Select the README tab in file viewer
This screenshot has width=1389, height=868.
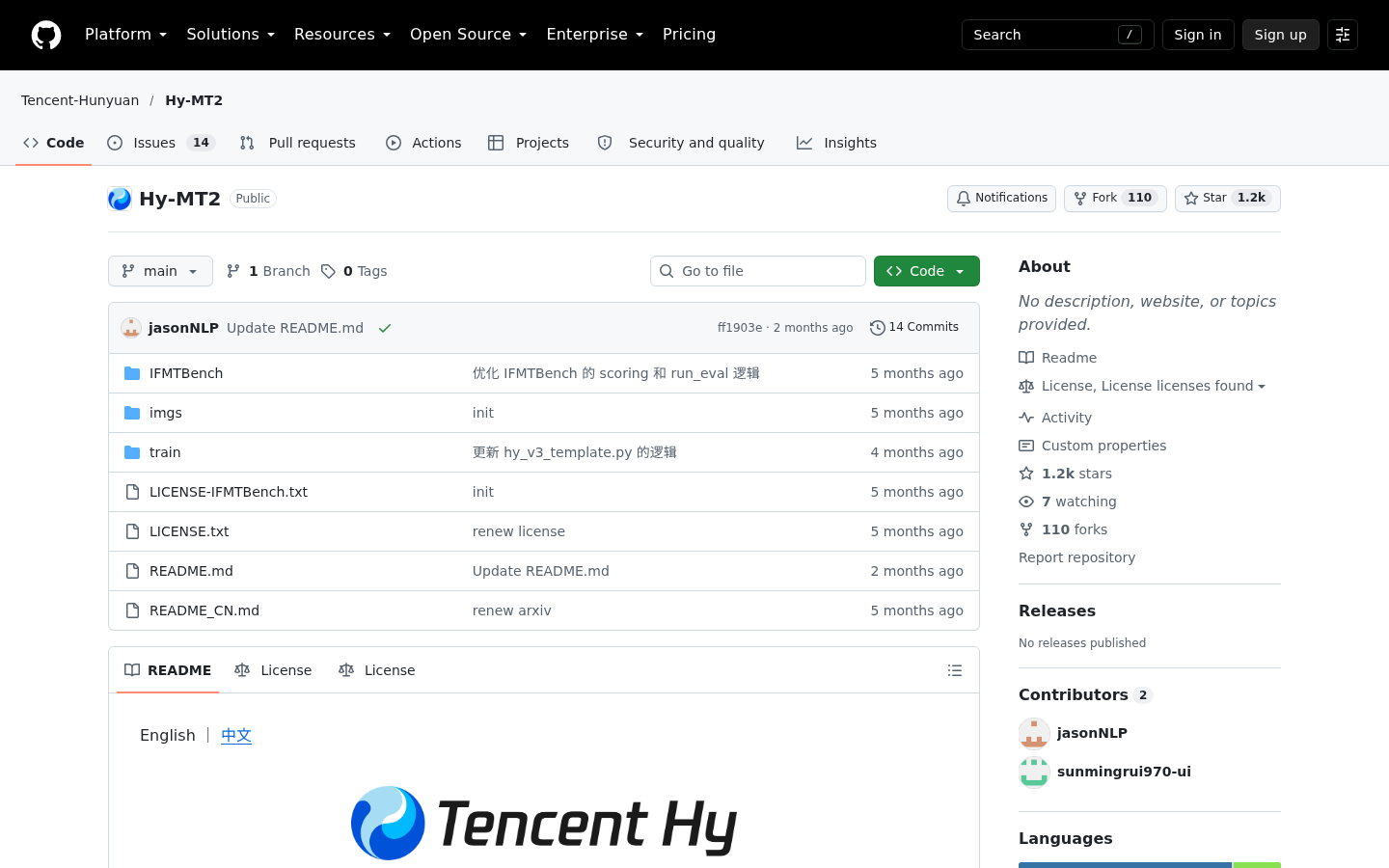tap(168, 670)
